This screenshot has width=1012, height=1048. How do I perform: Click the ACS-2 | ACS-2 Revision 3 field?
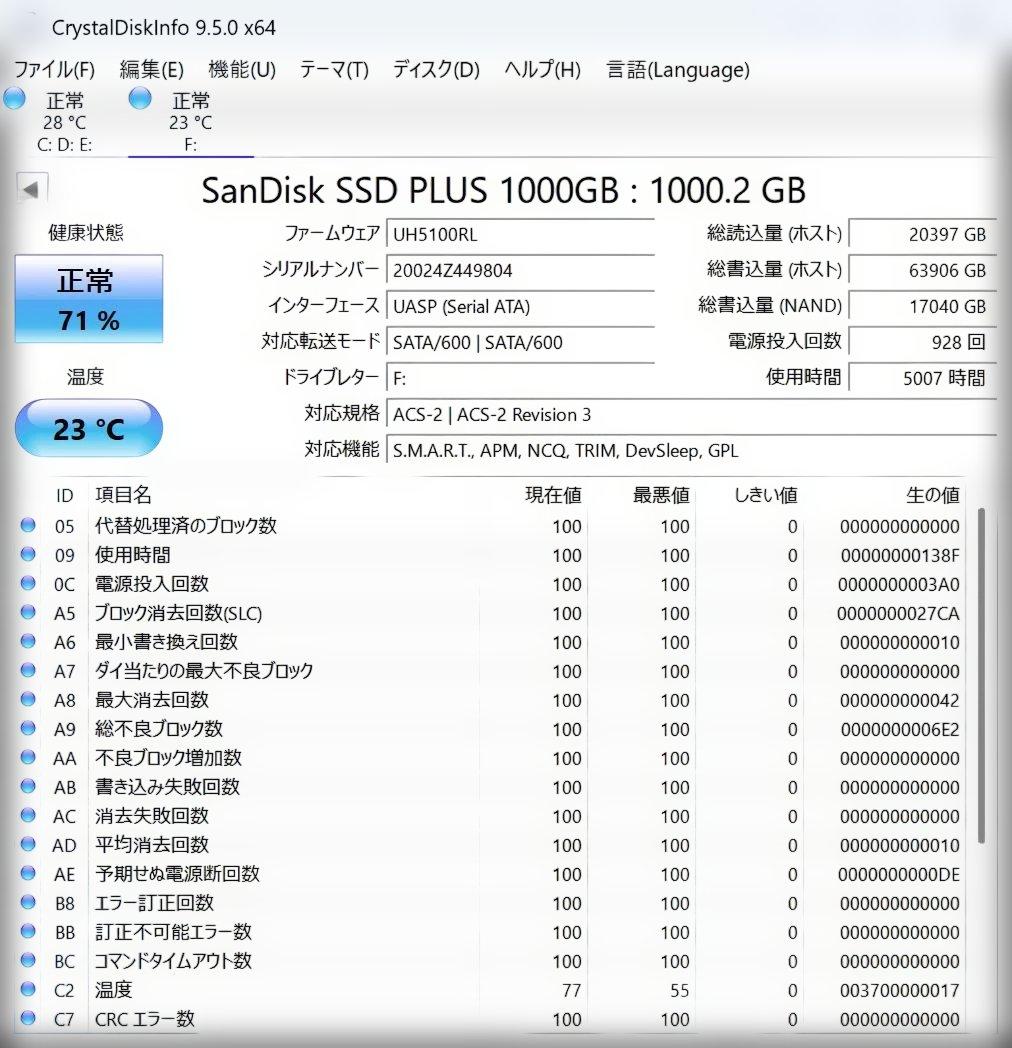[x=691, y=415]
